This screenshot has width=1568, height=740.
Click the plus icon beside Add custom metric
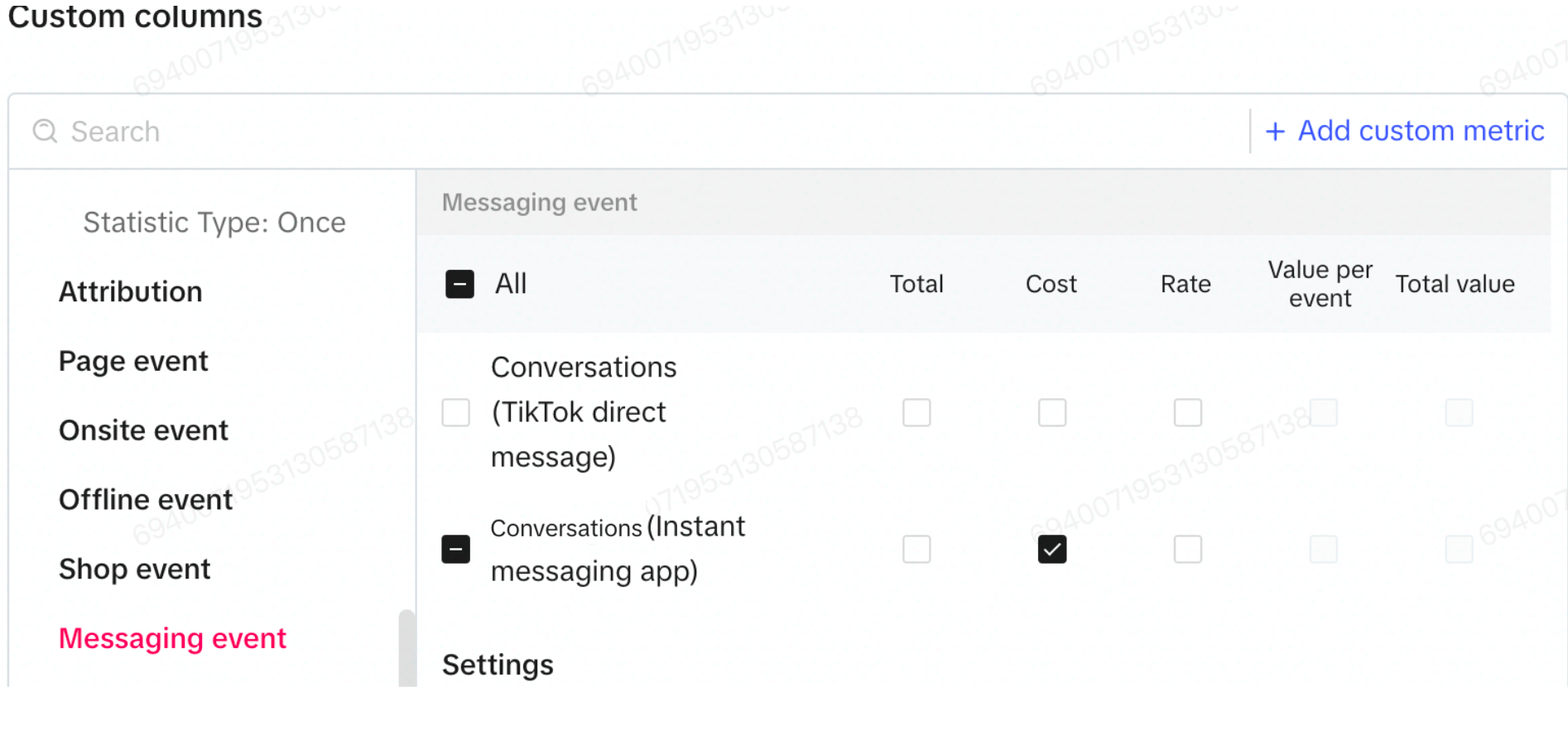(x=1275, y=131)
